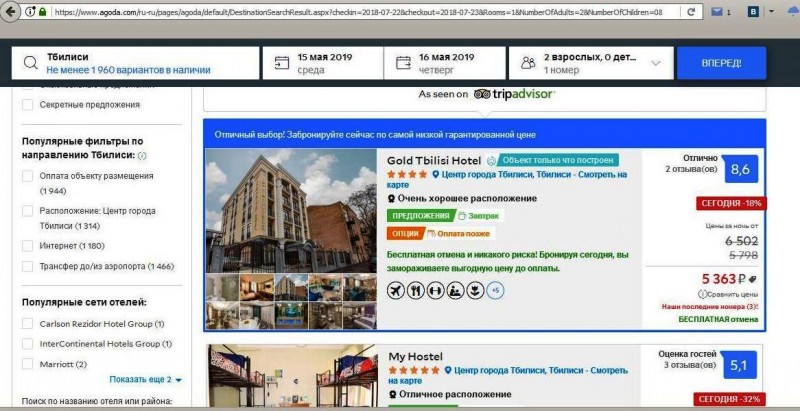
Task: Open check-in date field 15 мая 2019
Action: click(x=322, y=63)
